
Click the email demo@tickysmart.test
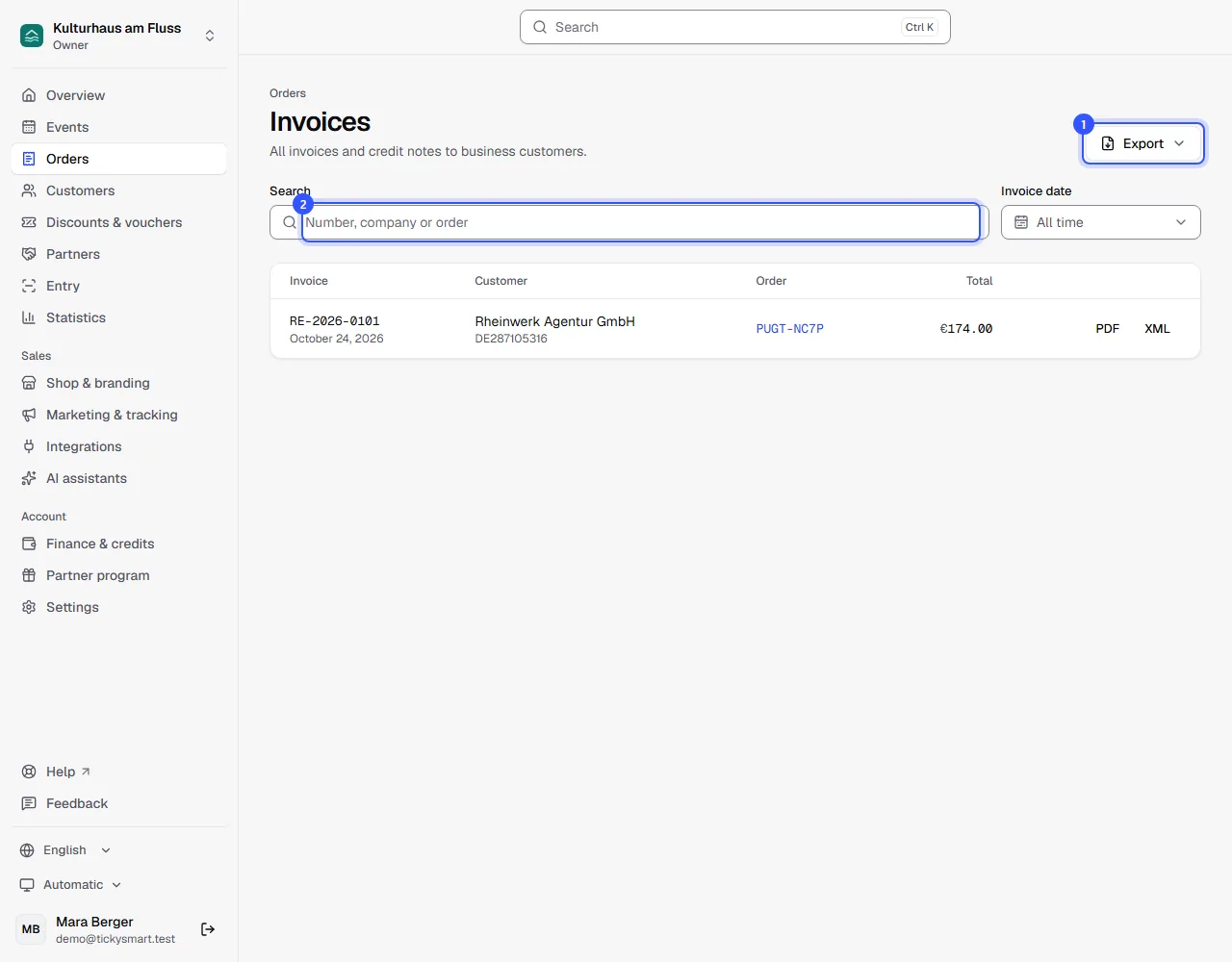pos(115,939)
